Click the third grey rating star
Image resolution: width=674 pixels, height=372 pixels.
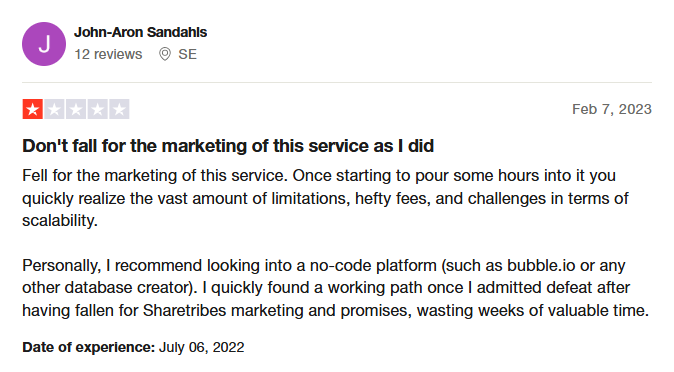click(x=76, y=109)
